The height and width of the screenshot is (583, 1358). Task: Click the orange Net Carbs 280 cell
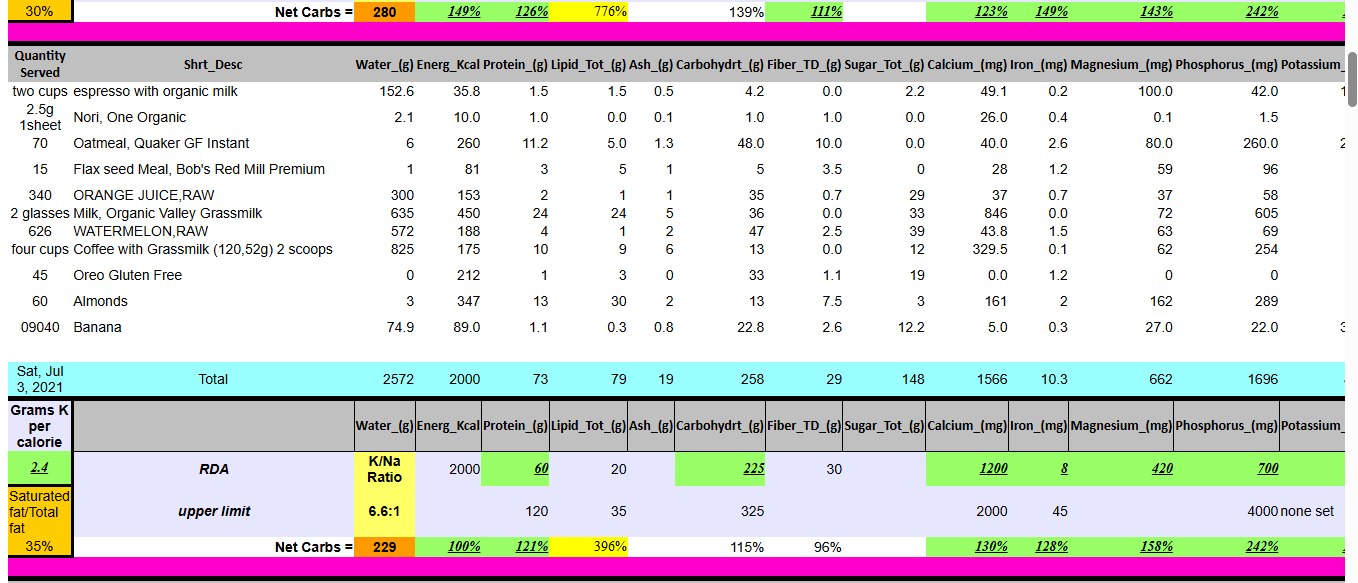coord(384,12)
